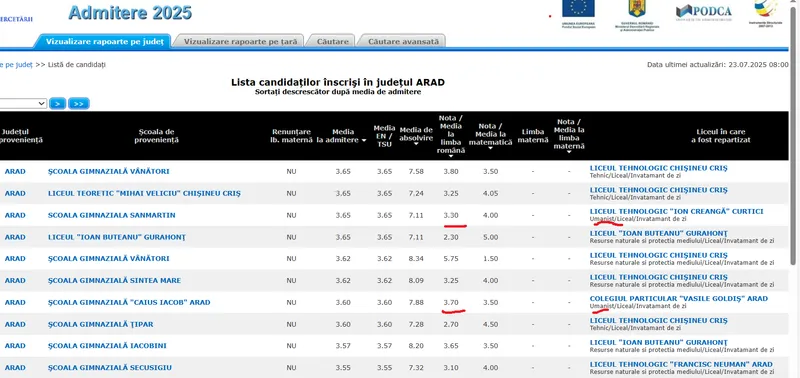
Task: Switch to Vizualizare rapoarte pe țară tab
Action: pos(240,41)
